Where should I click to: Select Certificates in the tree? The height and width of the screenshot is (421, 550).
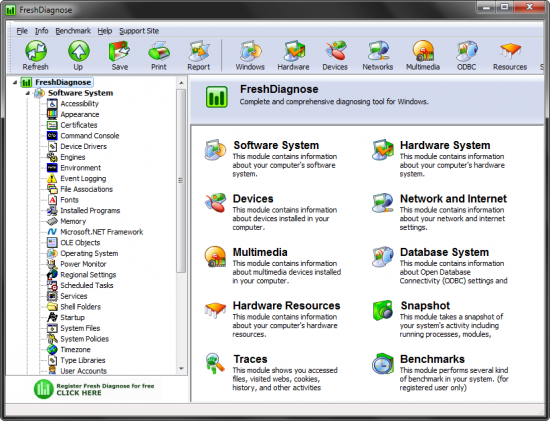point(79,125)
